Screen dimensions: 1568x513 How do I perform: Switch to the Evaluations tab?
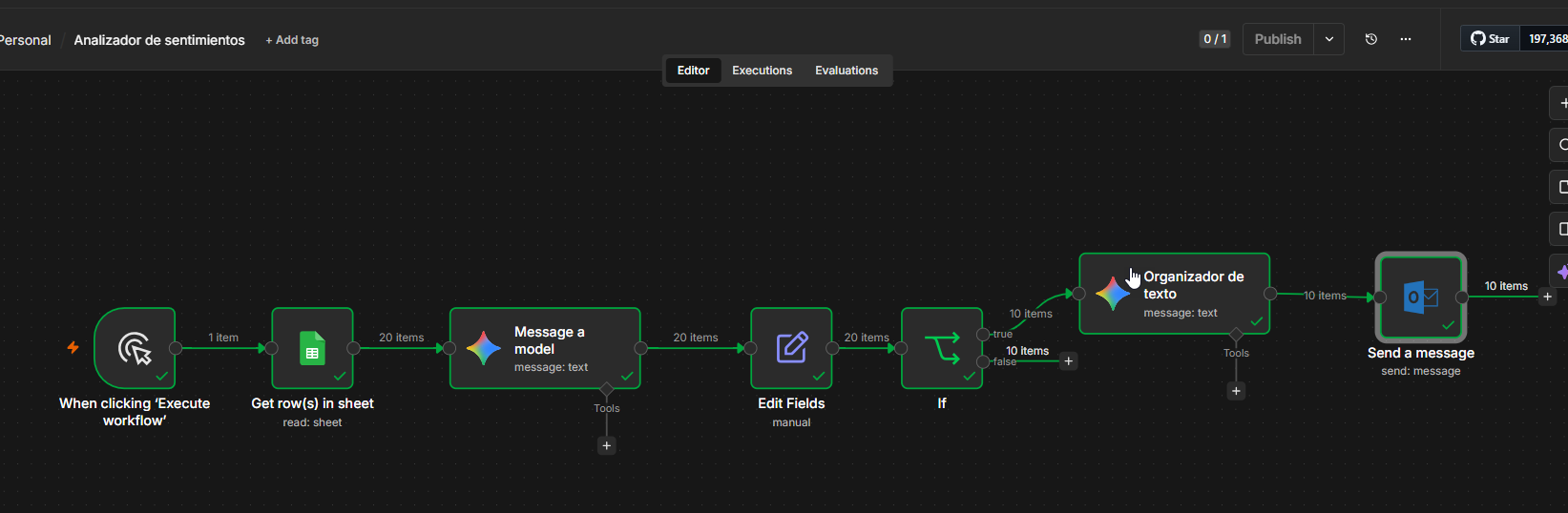847,71
